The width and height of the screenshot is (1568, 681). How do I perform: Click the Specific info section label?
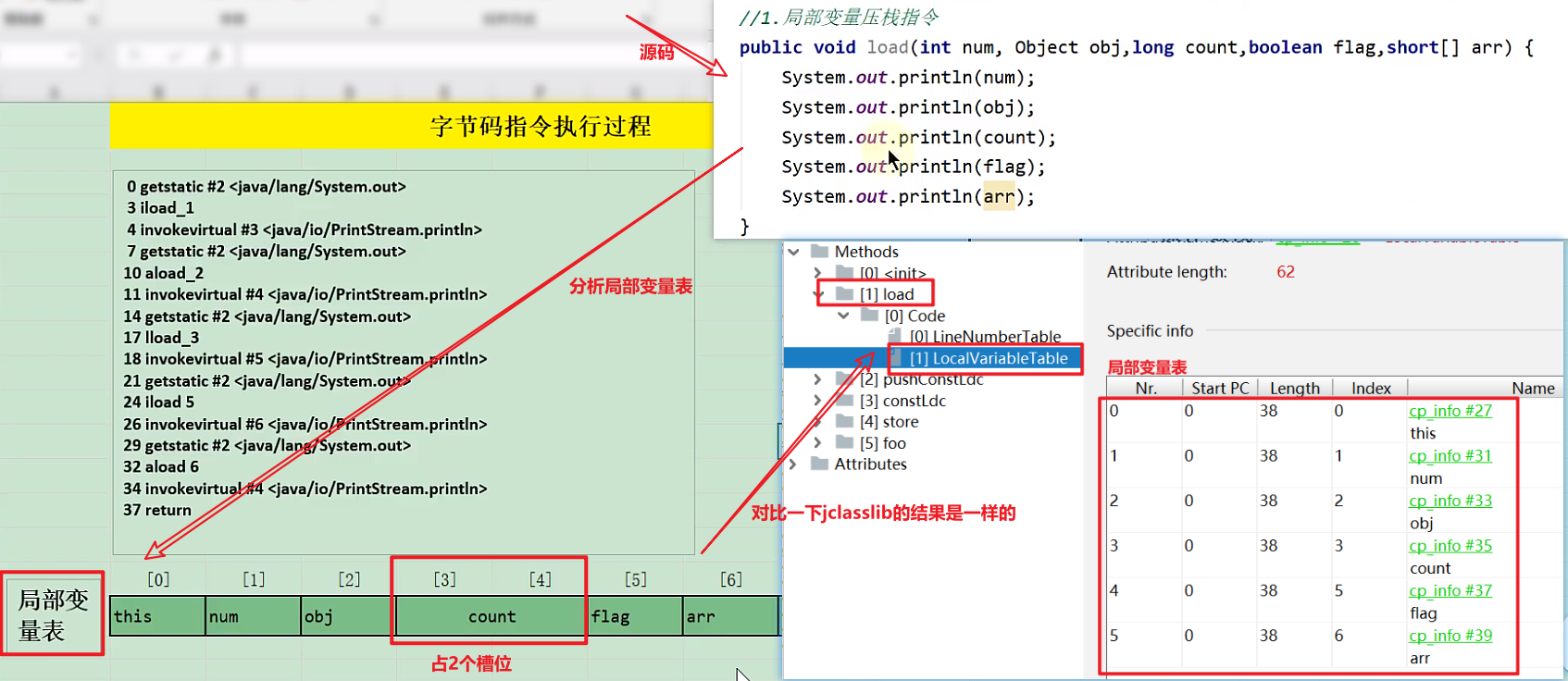click(x=1150, y=331)
